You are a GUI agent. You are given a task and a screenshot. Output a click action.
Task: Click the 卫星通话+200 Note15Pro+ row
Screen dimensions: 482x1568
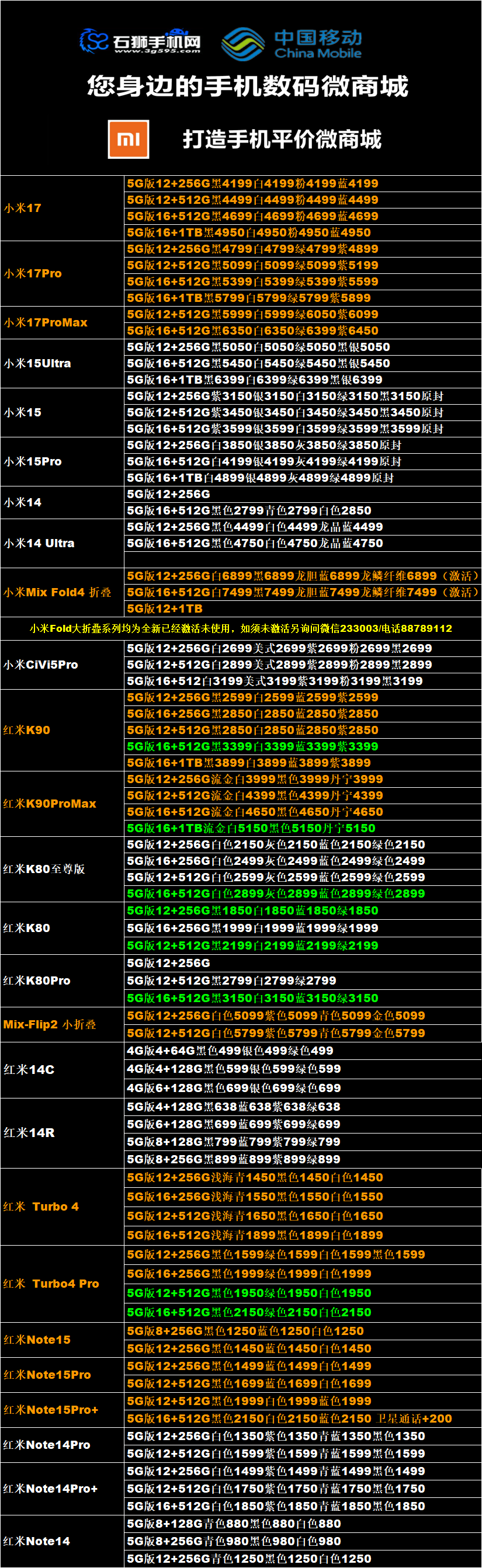[x=289, y=1418]
